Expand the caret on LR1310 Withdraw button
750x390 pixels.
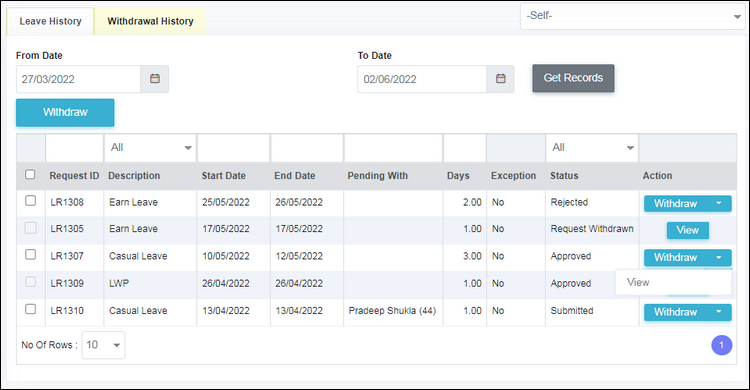(x=718, y=312)
